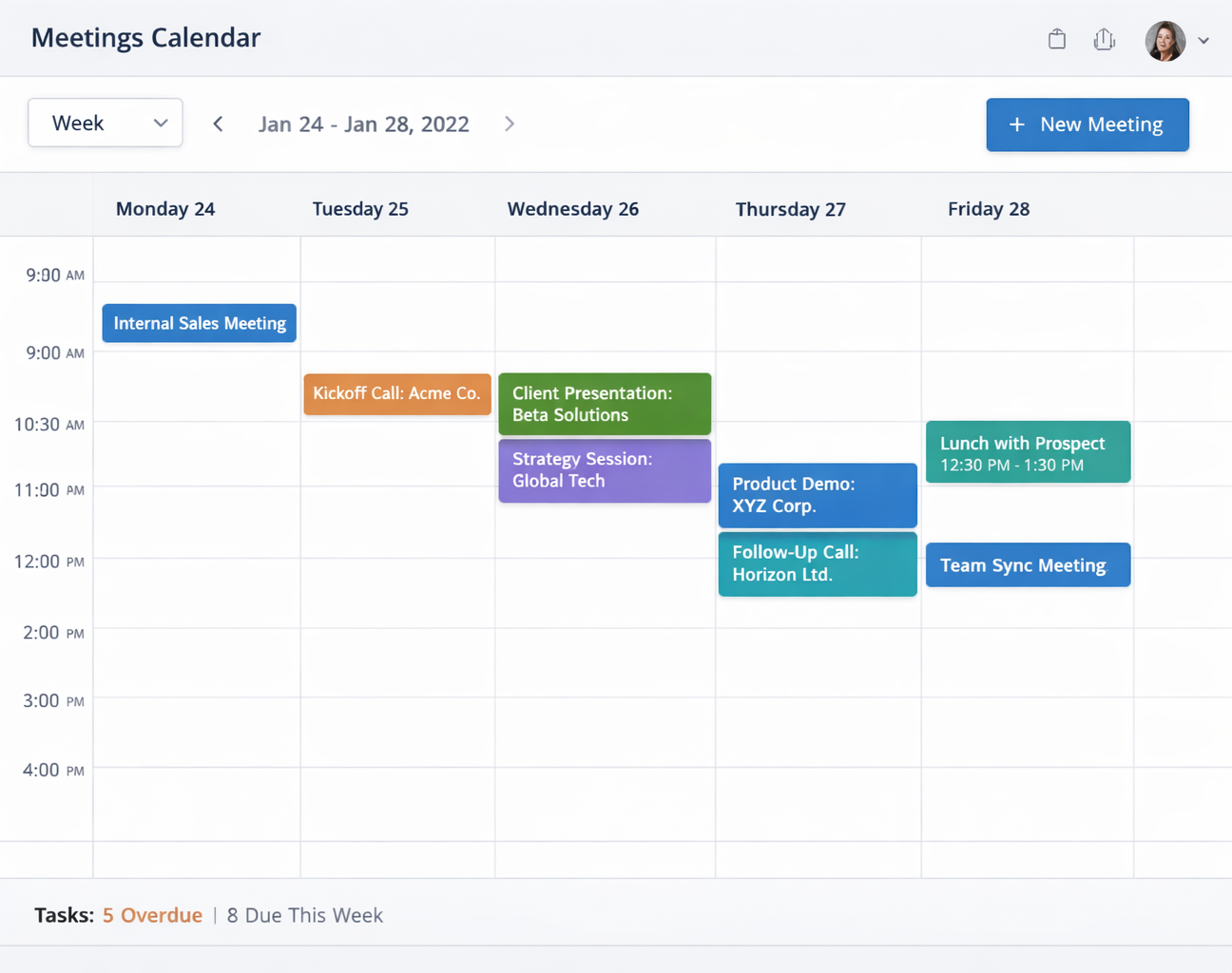Open the Kickoff Call: Acme Co. event
The image size is (1232, 973).
tap(396, 394)
